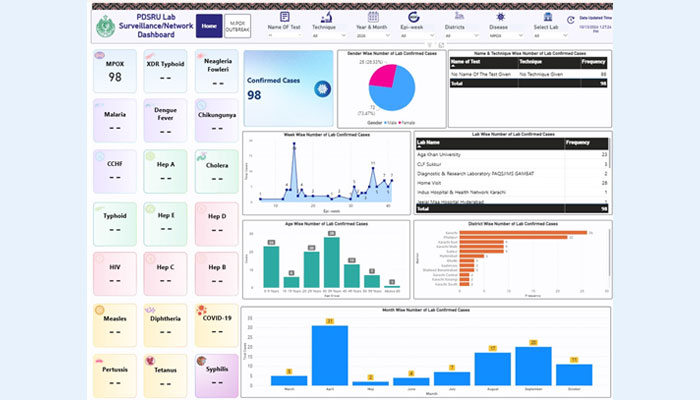700x400 pixels.
Task: Open the Disease filter dropdown
Action: 506,36
